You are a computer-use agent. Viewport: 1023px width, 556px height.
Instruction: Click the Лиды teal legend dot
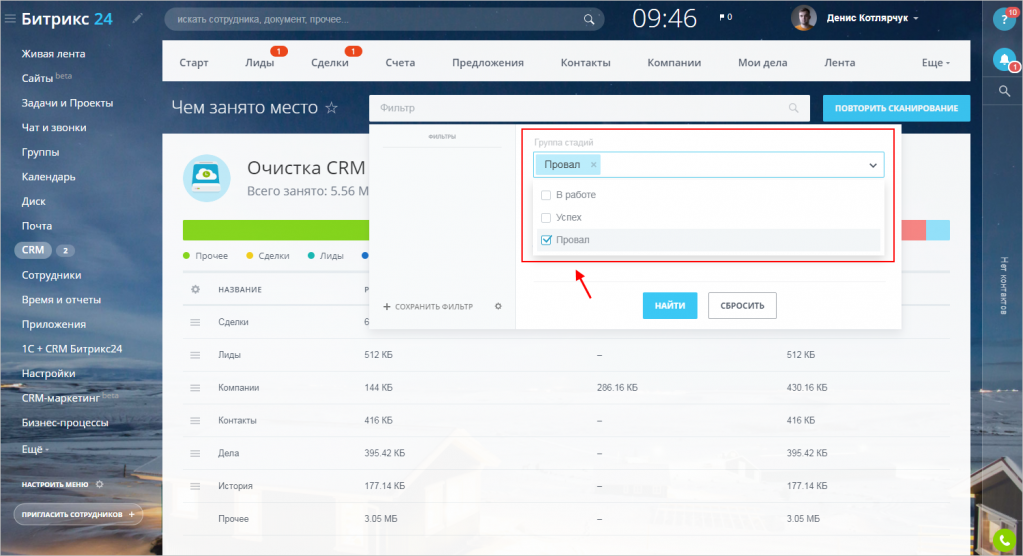(311, 256)
